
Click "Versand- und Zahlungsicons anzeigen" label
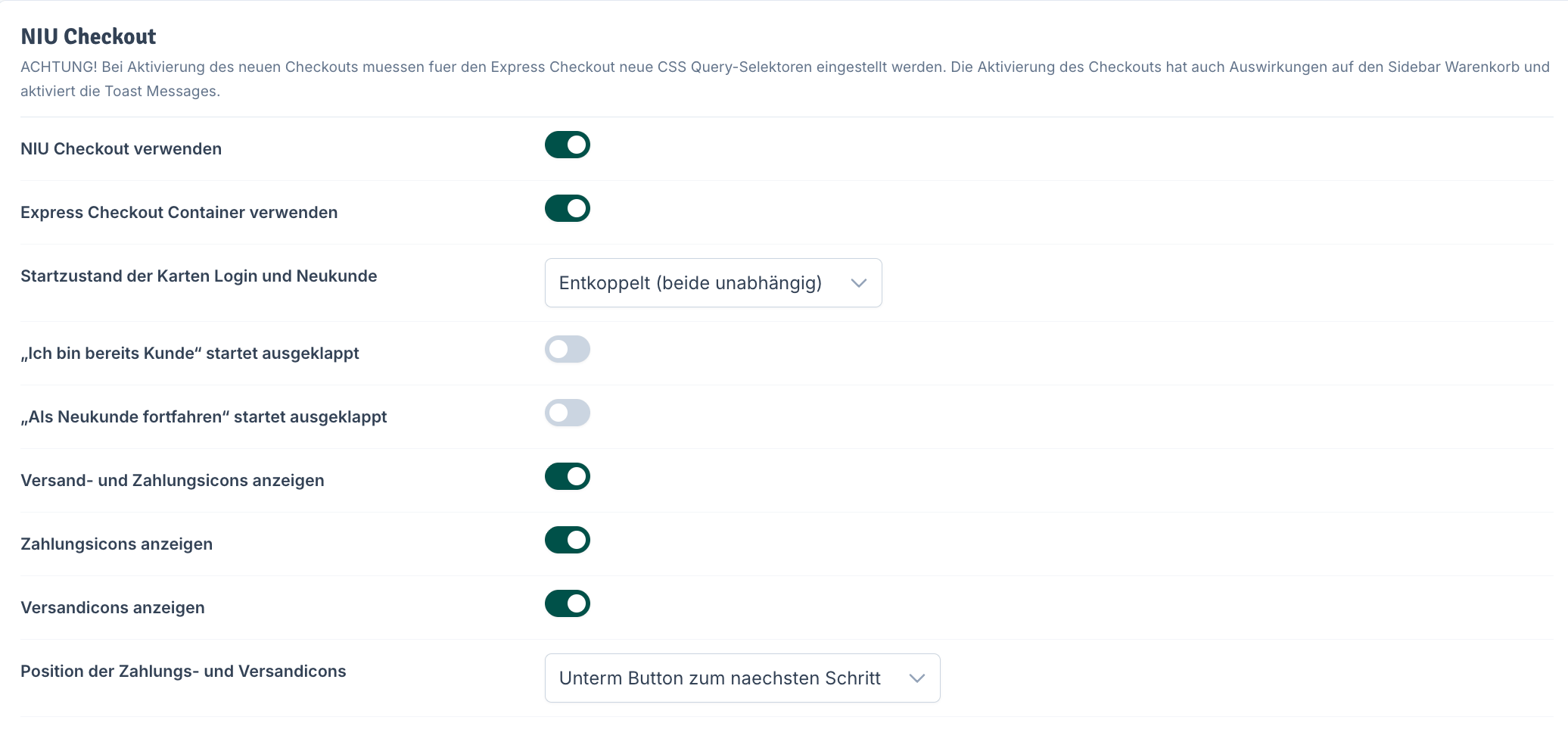point(173,480)
